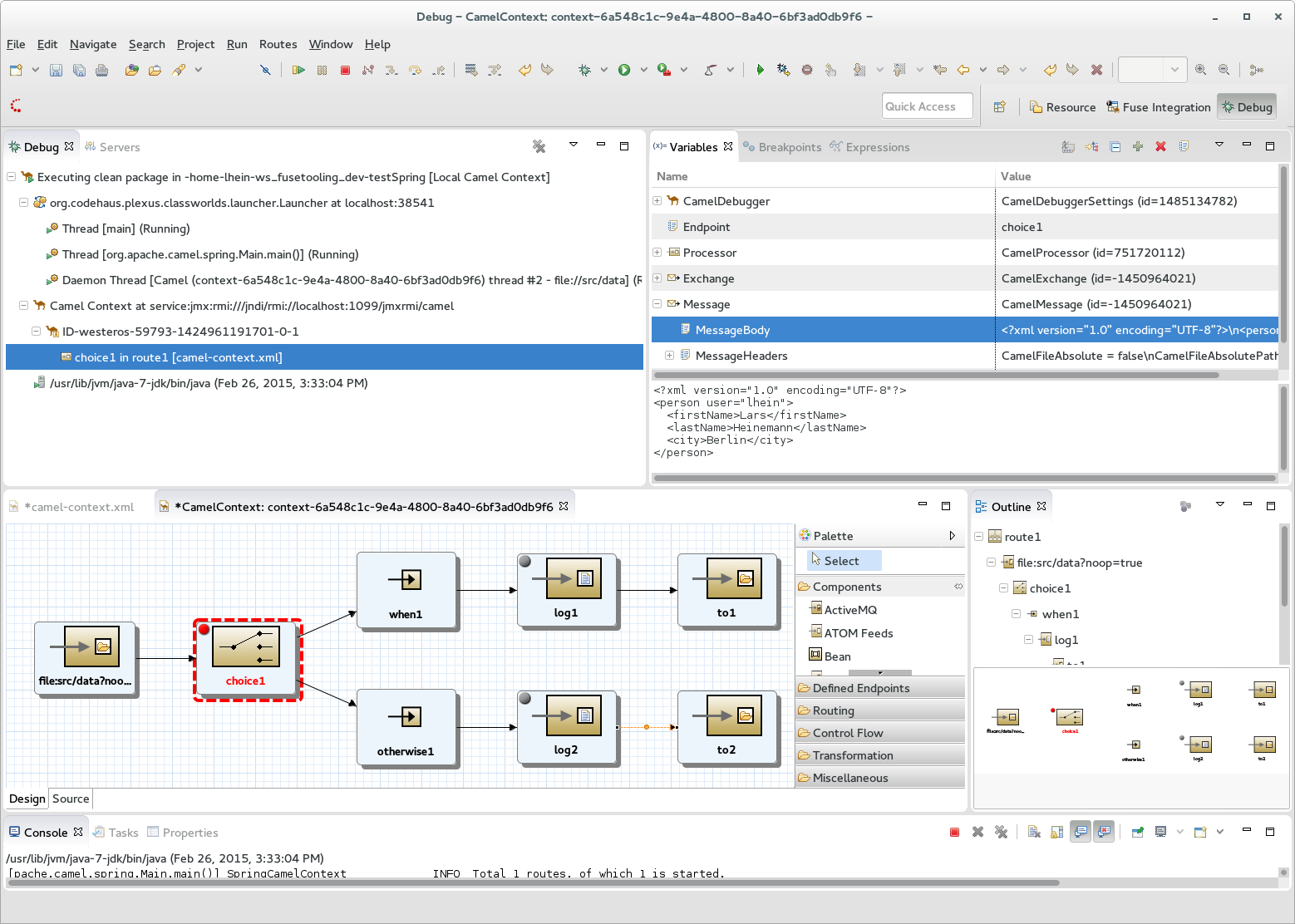Switch to the Fuse Integration perspective
Image resolution: width=1295 pixels, height=924 pixels.
point(1159,107)
